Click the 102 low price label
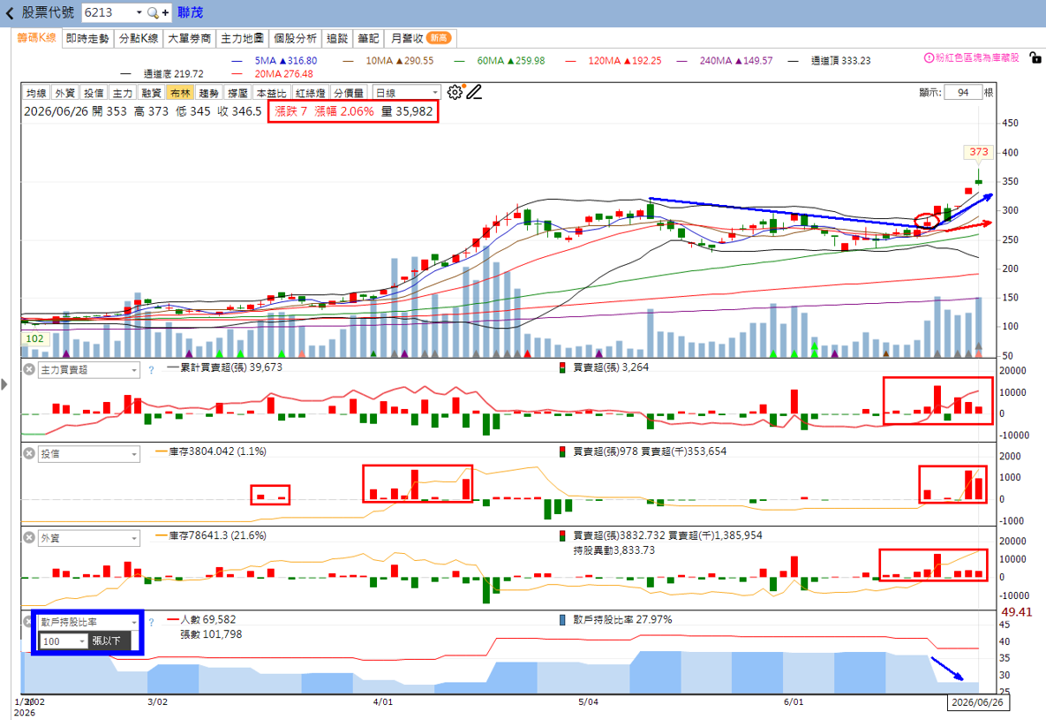 click(x=35, y=338)
